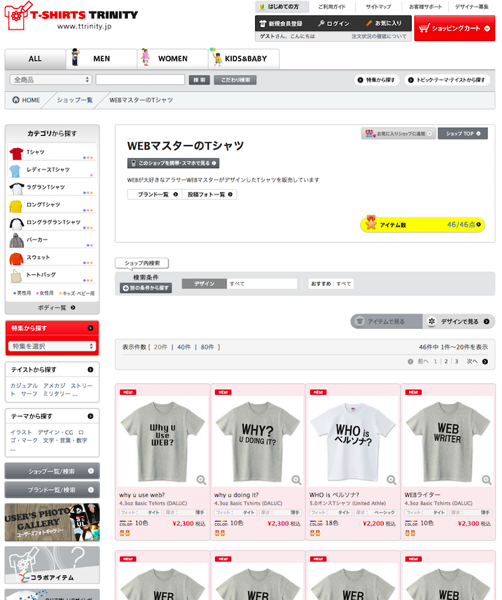Screen dimensions: 502x600
Task: Open the はじめての方 beginner tab
Action: (282, 7)
